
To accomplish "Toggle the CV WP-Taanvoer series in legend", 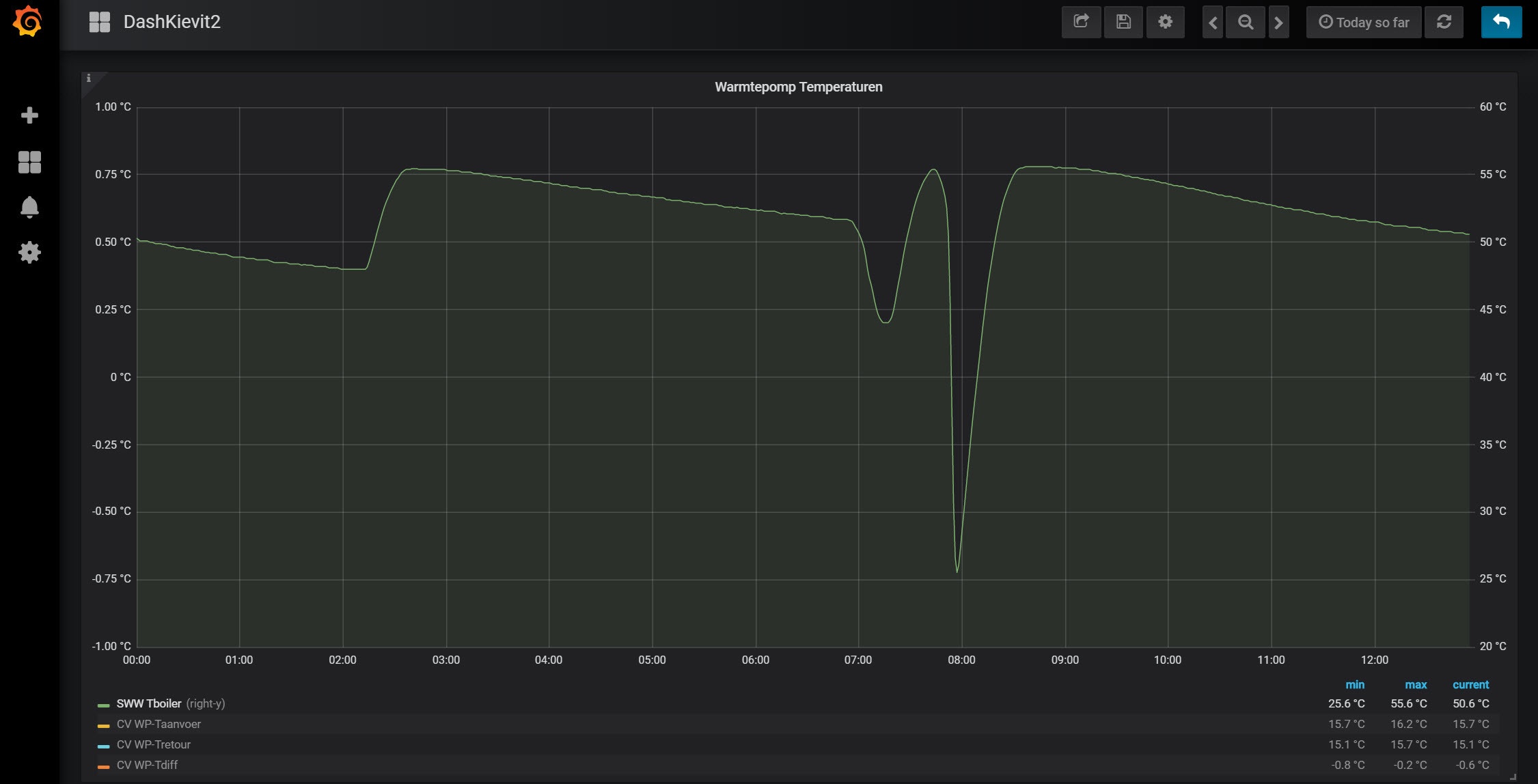I will [159, 724].
